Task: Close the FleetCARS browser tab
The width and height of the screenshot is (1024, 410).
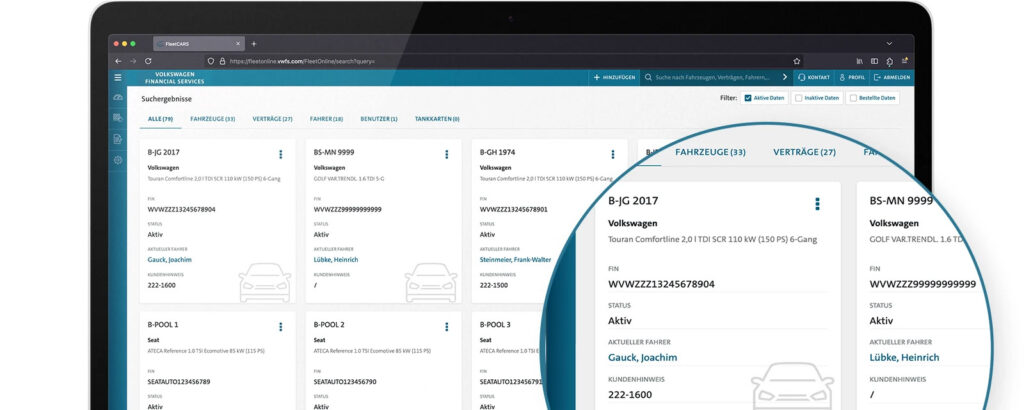Action: coord(238,44)
